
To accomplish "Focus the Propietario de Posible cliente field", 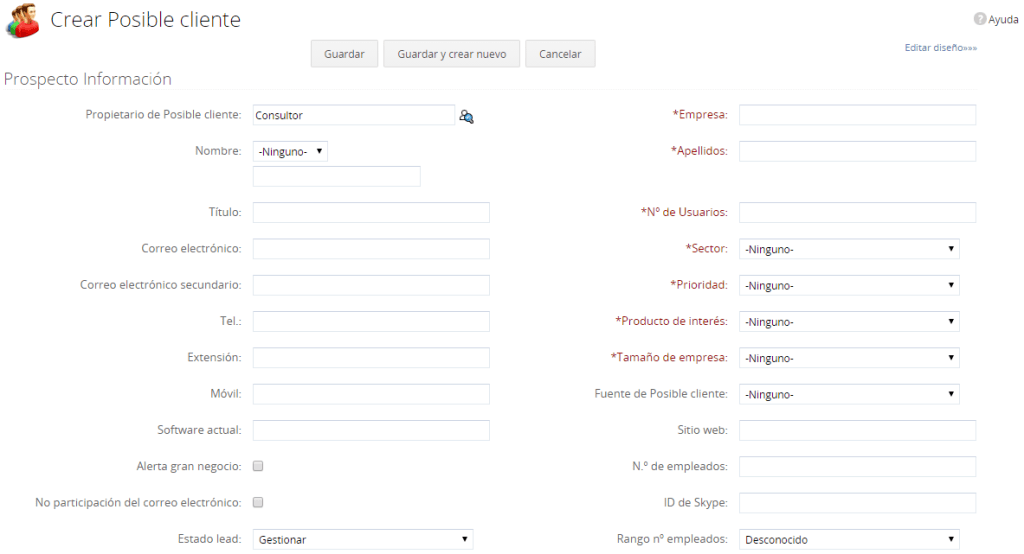I will click(x=354, y=115).
